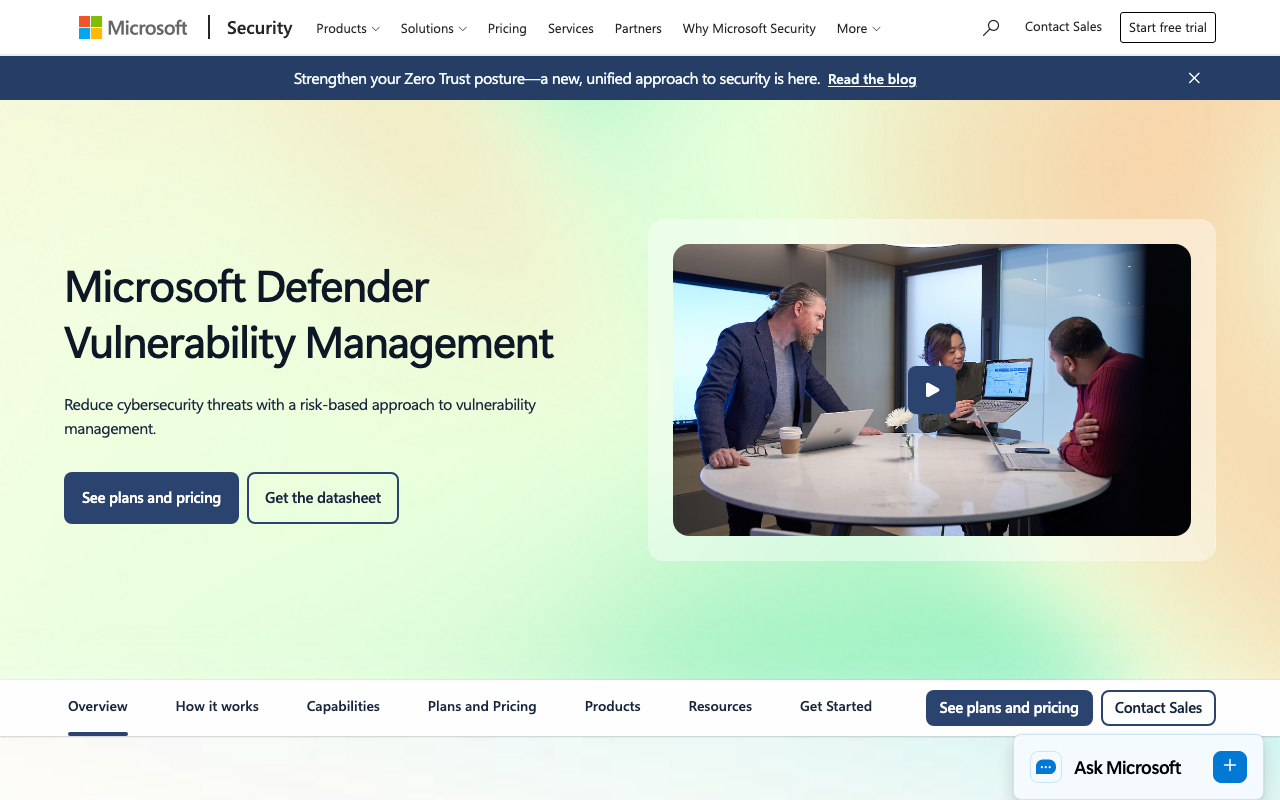Expand the Products dropdown menu
This screenshot has width=1280, height=800.
click(348, 28)
